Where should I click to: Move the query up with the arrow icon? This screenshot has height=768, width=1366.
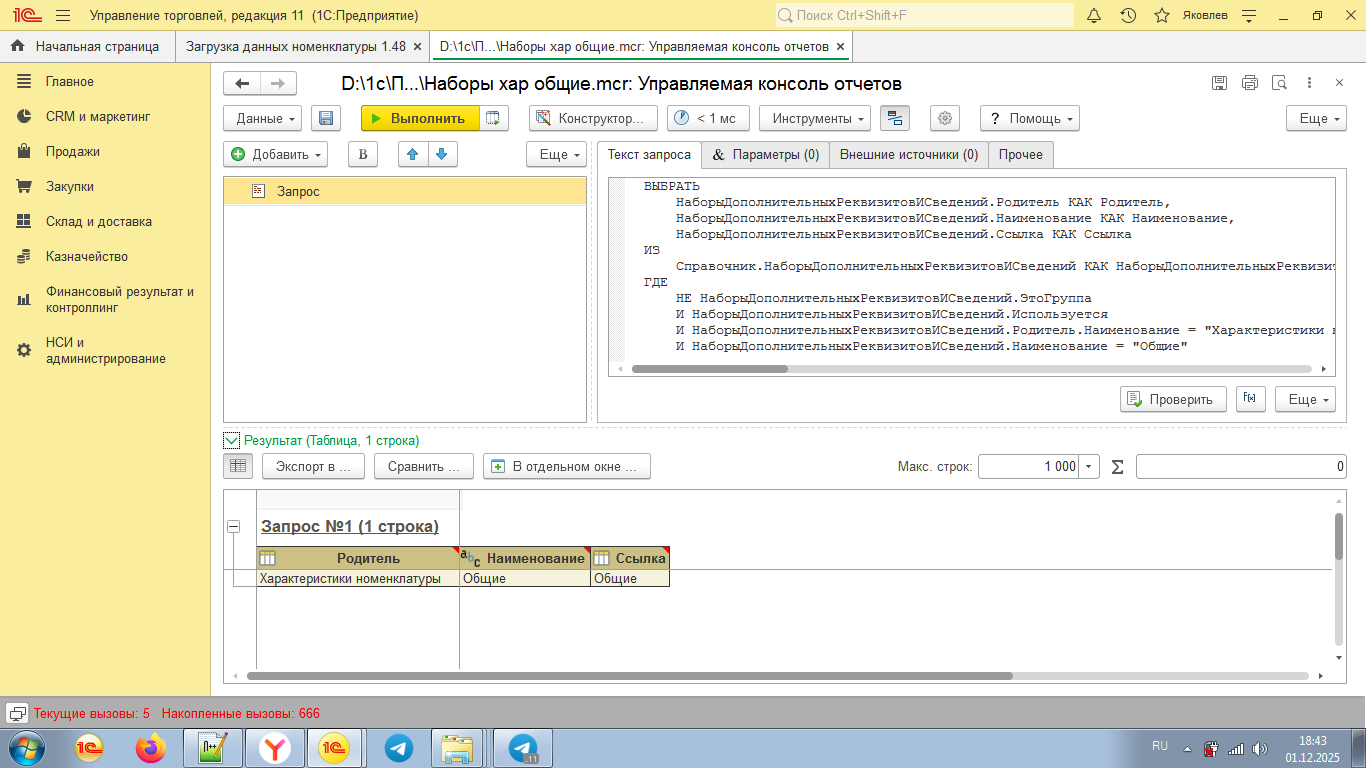click(413, 154)
